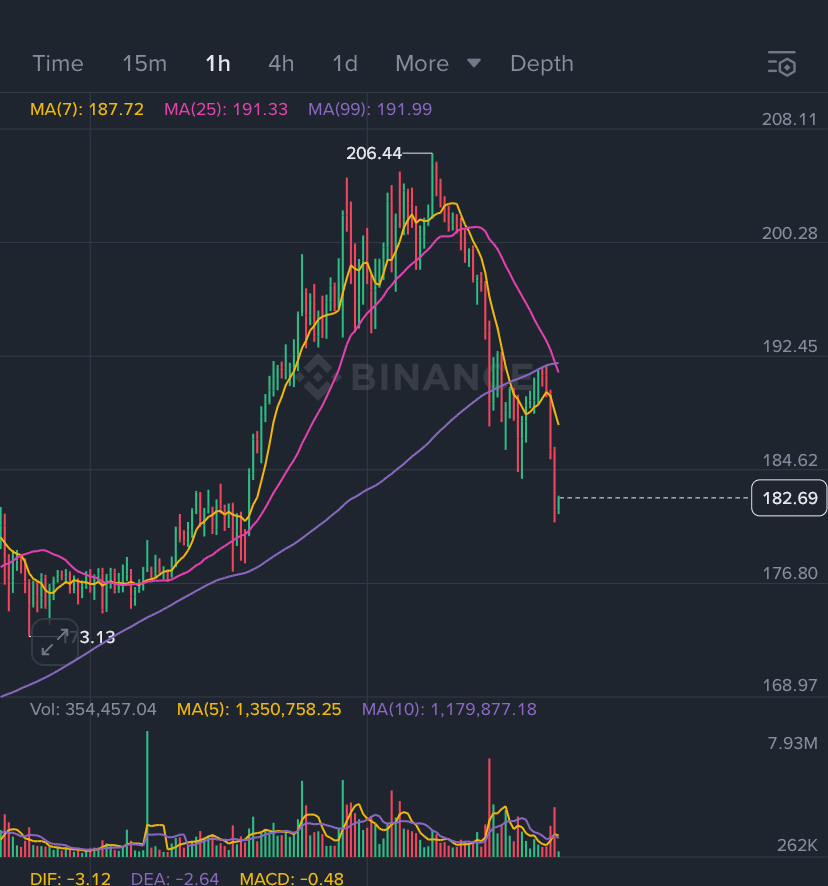828x886 pixels.
Task: Open the Depth chart tab
Action: (x=541, y=63)
